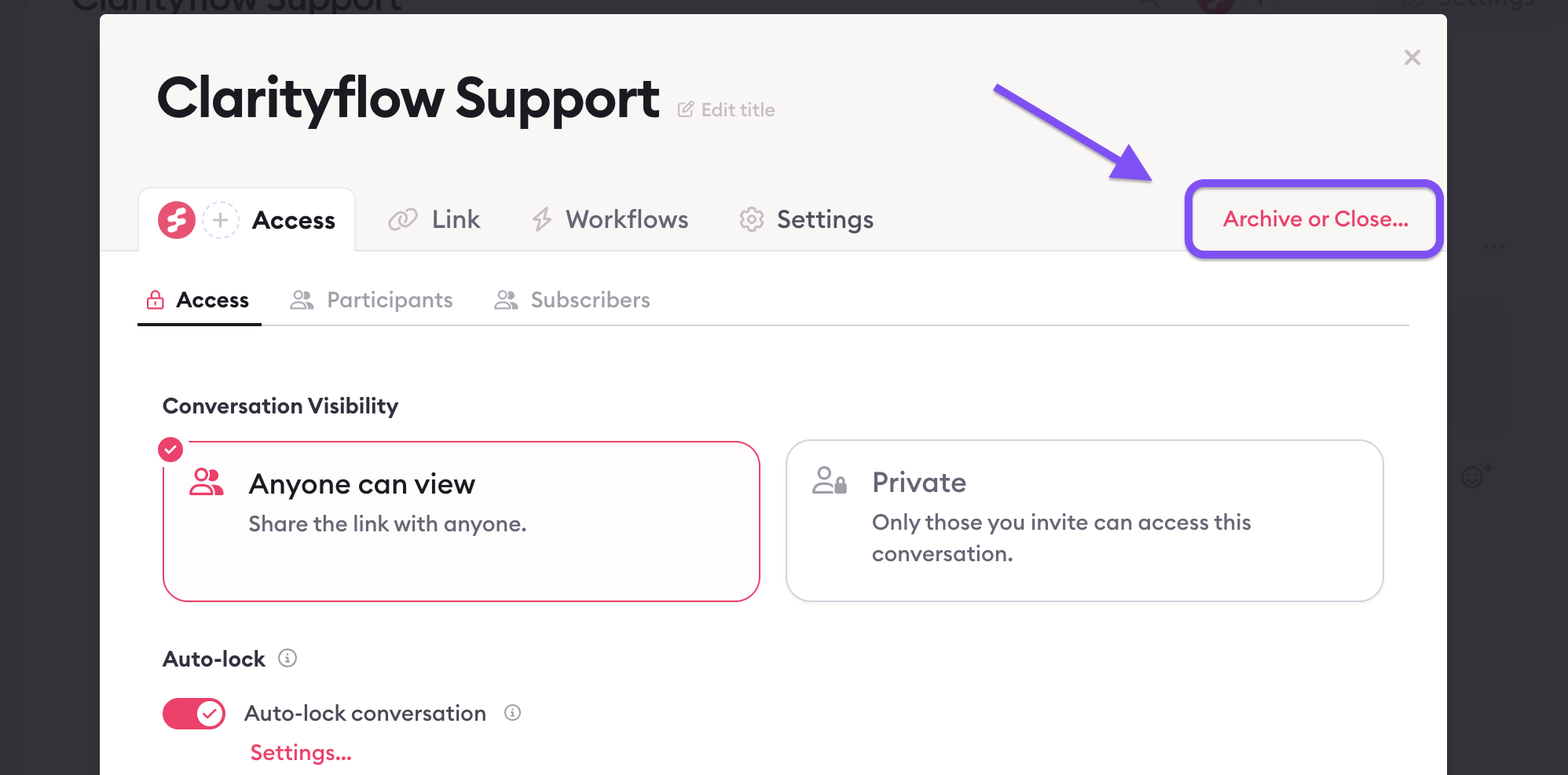Select Anyone can view visibility option
This screenshot has width=1568, height=775.
(x=461, y=521)
